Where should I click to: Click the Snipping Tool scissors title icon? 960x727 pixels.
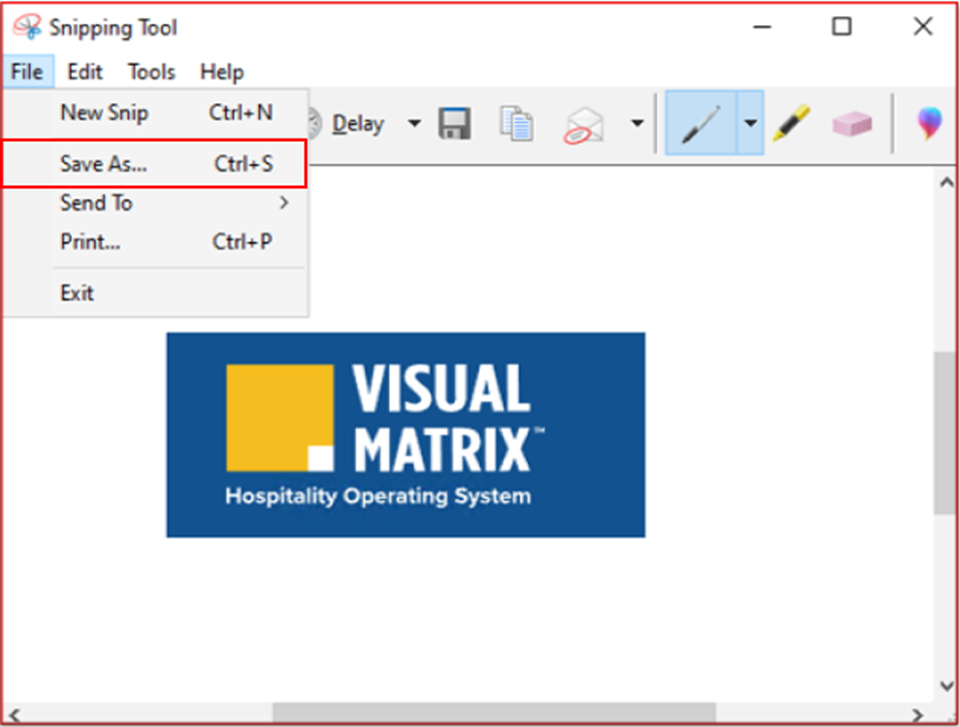(x=27, y=27)
